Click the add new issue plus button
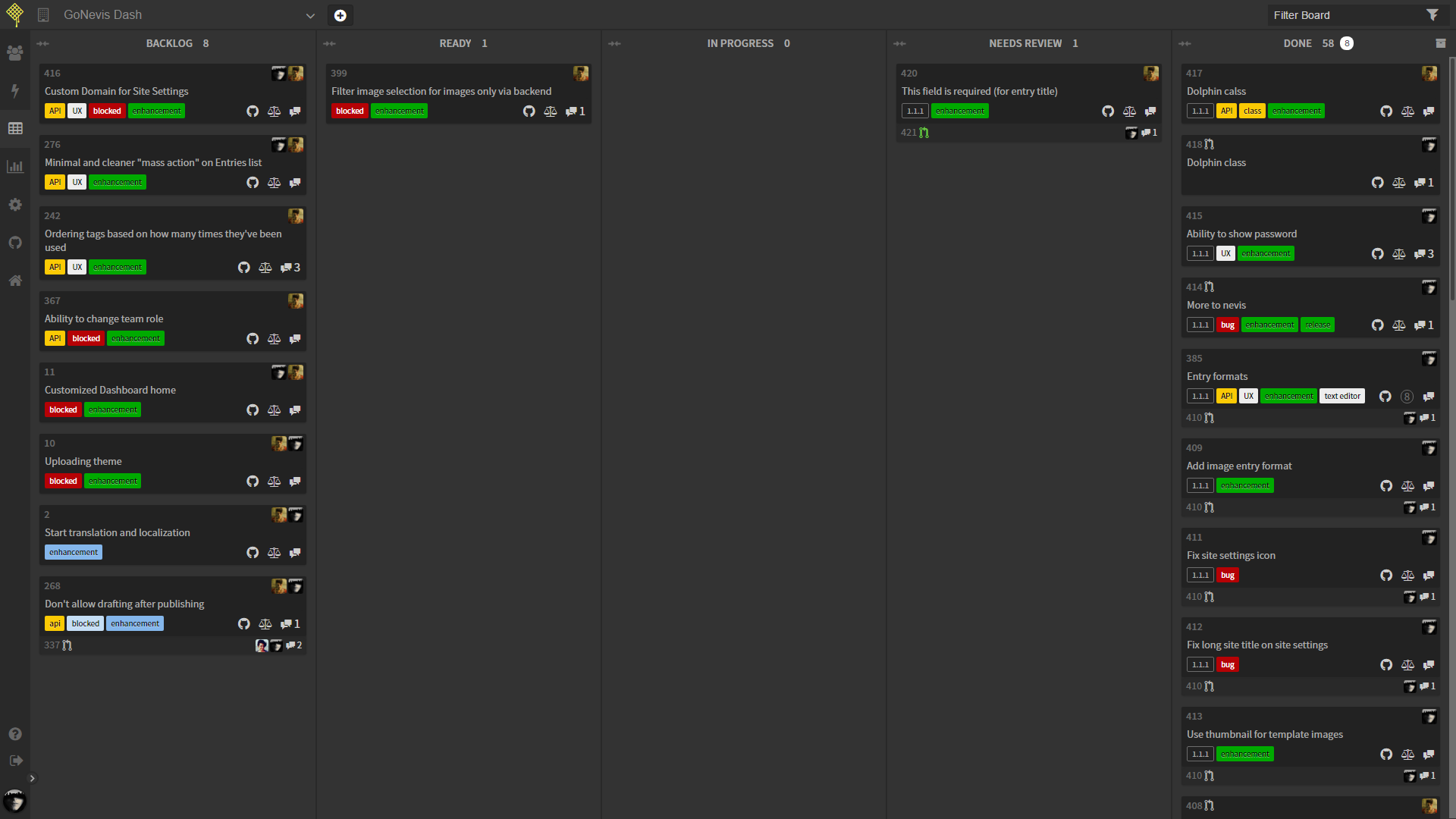The width and height of the screenshot is (1456, 819). tap(340, 15)
